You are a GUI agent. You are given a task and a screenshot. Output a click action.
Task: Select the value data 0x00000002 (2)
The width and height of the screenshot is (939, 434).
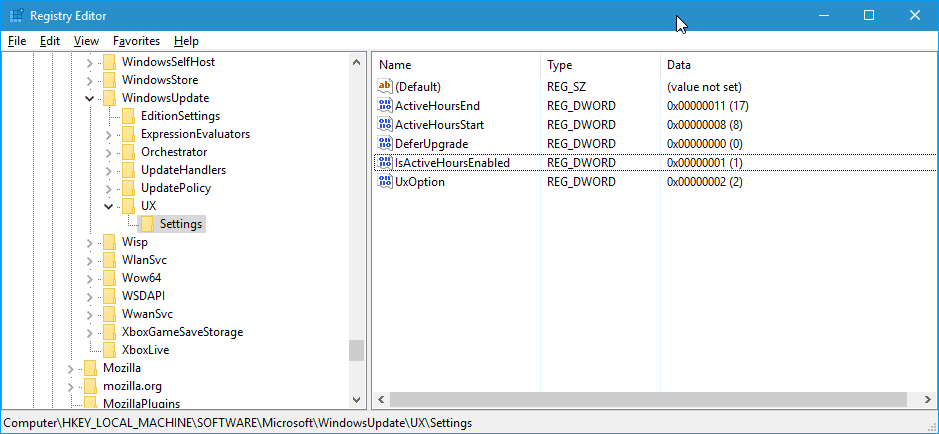tap(704, 181)
